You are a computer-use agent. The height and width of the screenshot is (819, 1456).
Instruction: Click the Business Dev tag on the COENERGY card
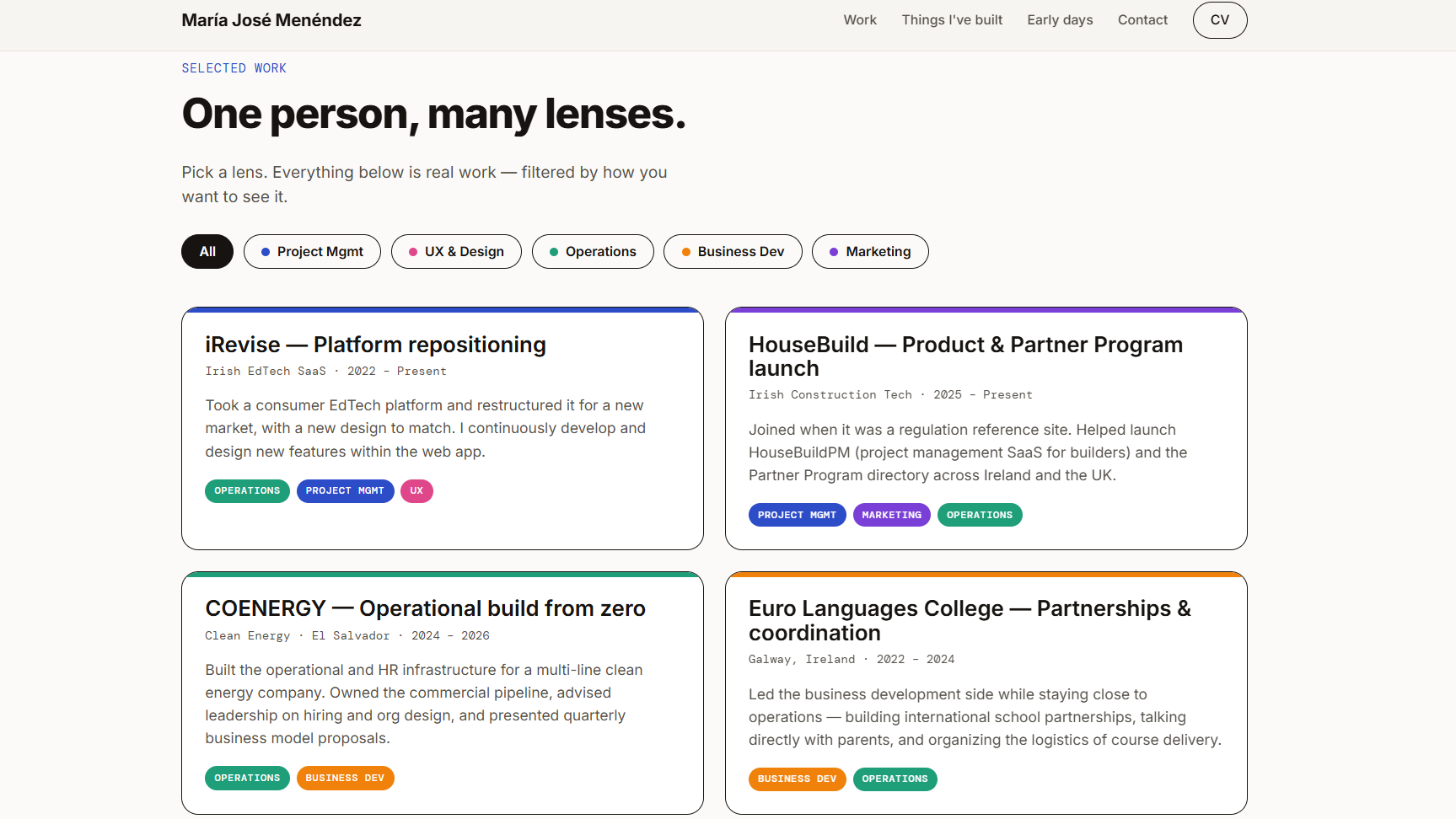[345, 779]
